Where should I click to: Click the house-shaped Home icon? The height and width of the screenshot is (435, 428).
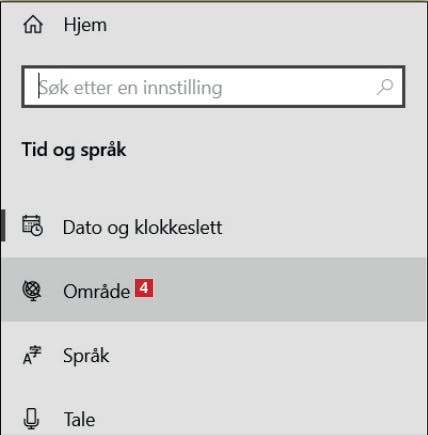pyautogui.click(x=33, y=25)
